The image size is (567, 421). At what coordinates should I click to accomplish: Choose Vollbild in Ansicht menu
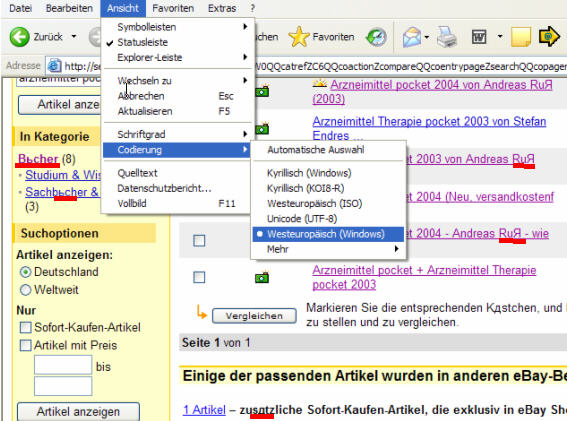point(177,203)
